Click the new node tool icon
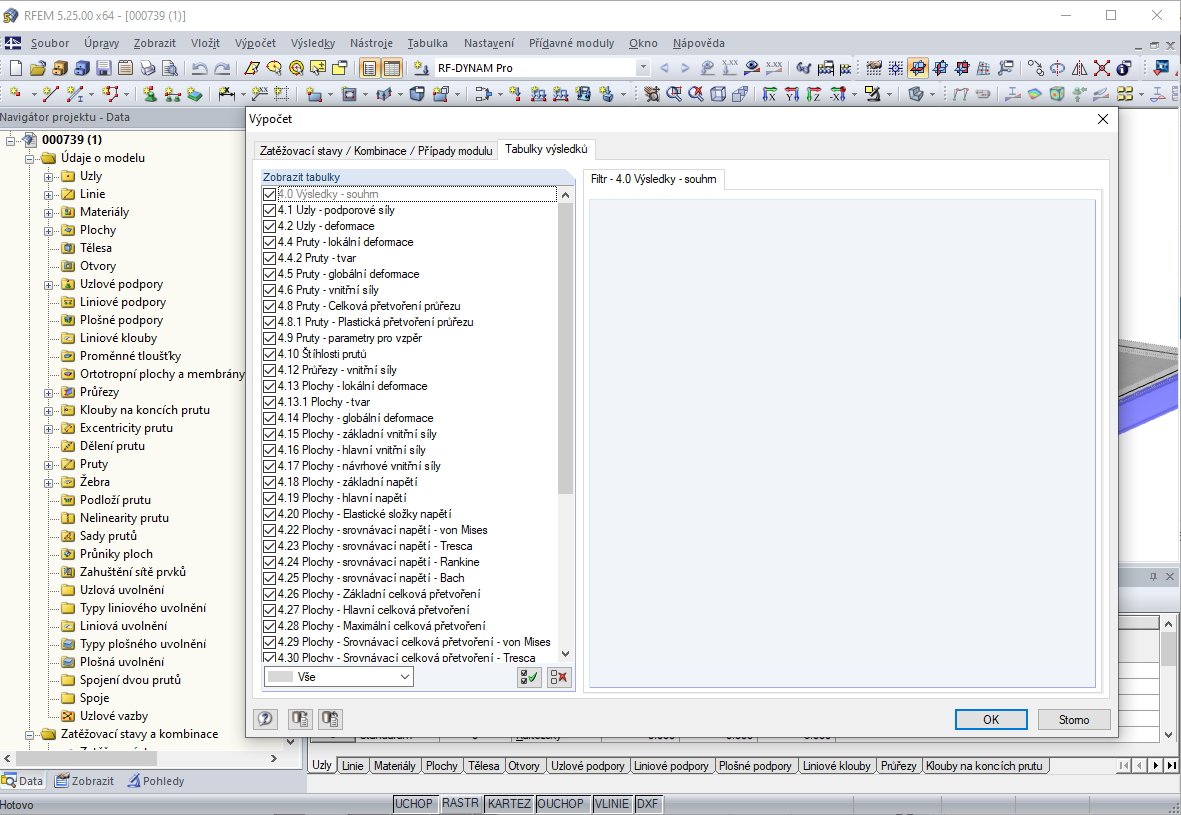Image resolution: width=1181 pixels, height=815 pixels. 16,94
